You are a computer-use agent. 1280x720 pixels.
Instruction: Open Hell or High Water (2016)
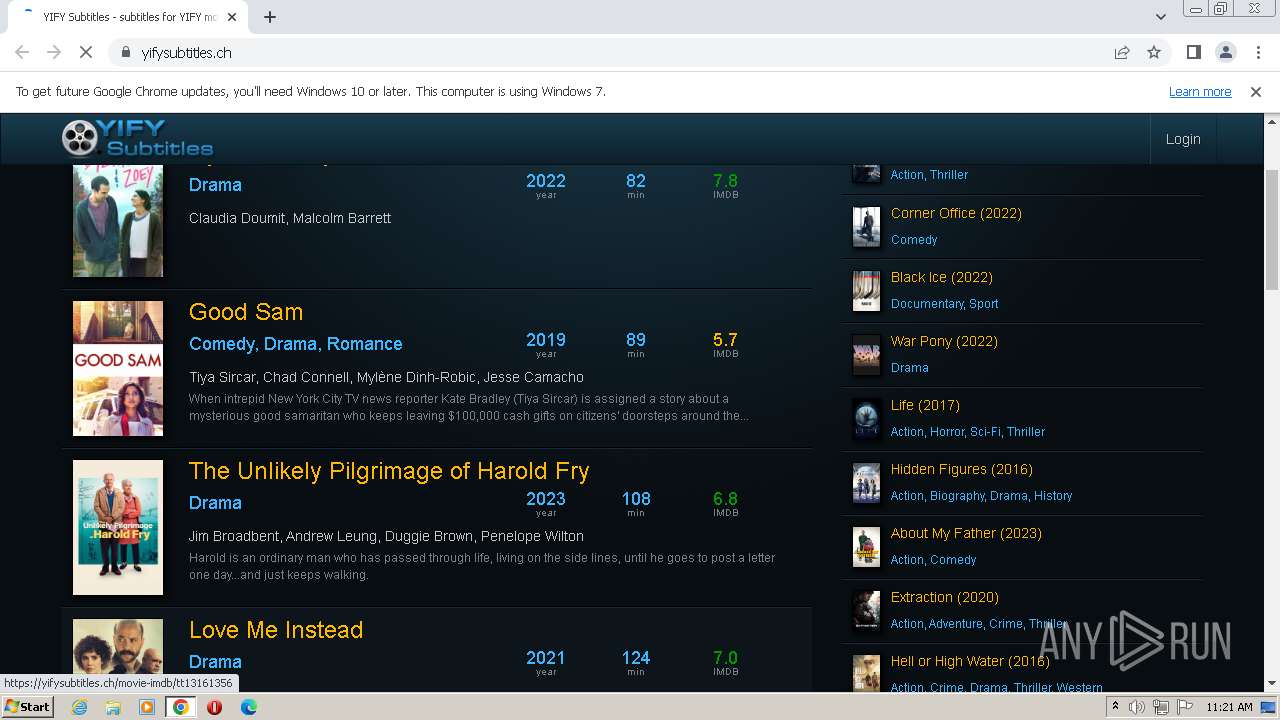[970, 661]
